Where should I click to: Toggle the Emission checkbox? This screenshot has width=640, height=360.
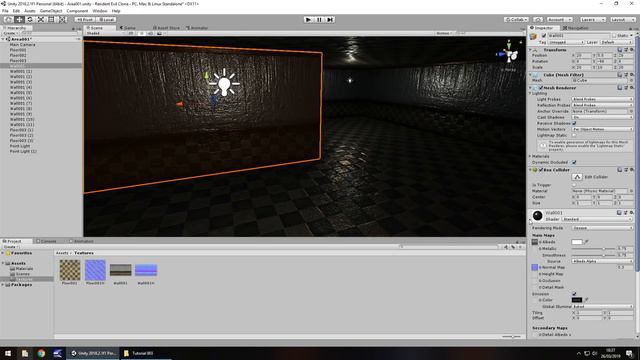pyautogui.click(x=574, y=294)
